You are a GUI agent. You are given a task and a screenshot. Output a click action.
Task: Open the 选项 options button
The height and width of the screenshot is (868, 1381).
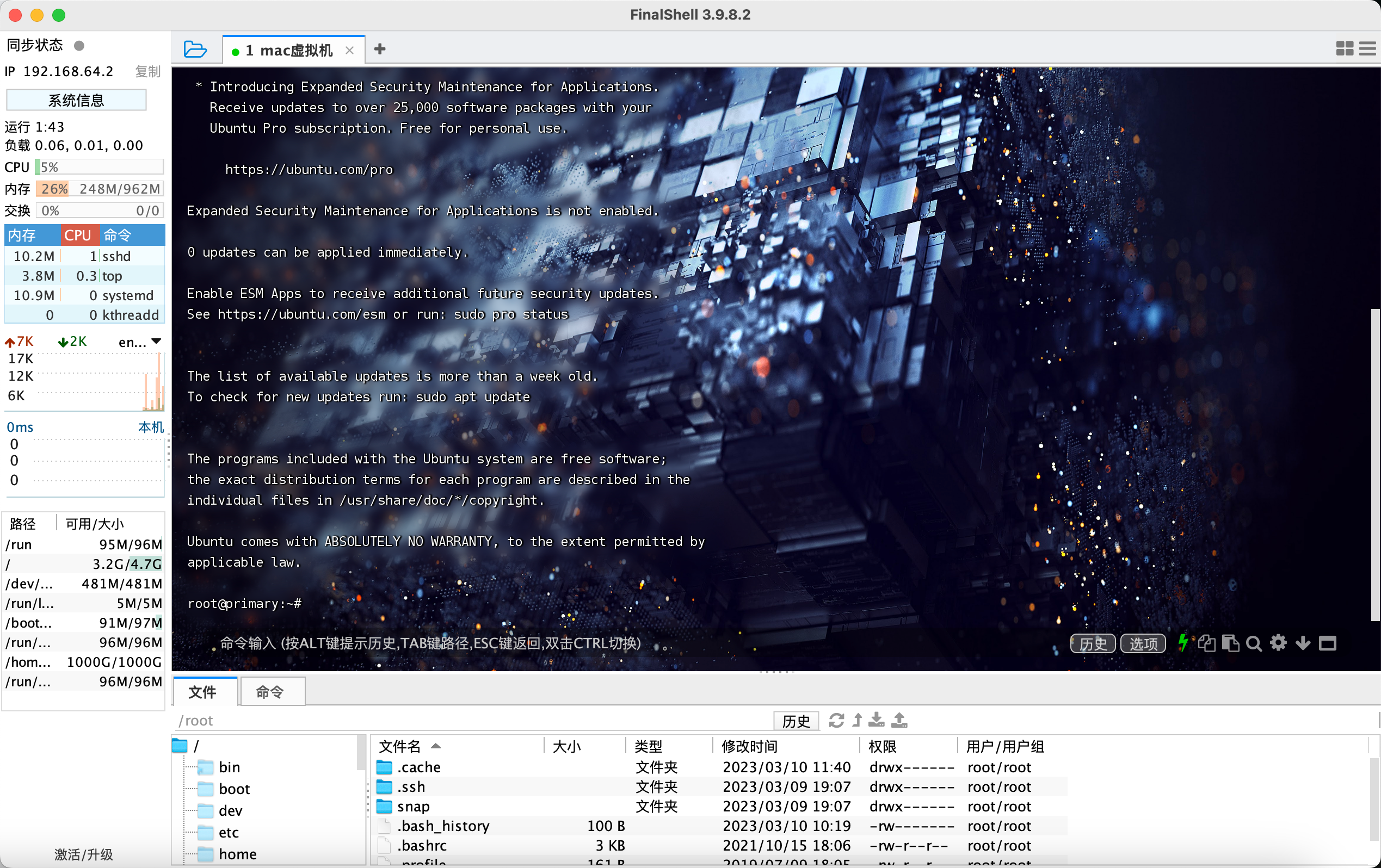pos(1143,643)
